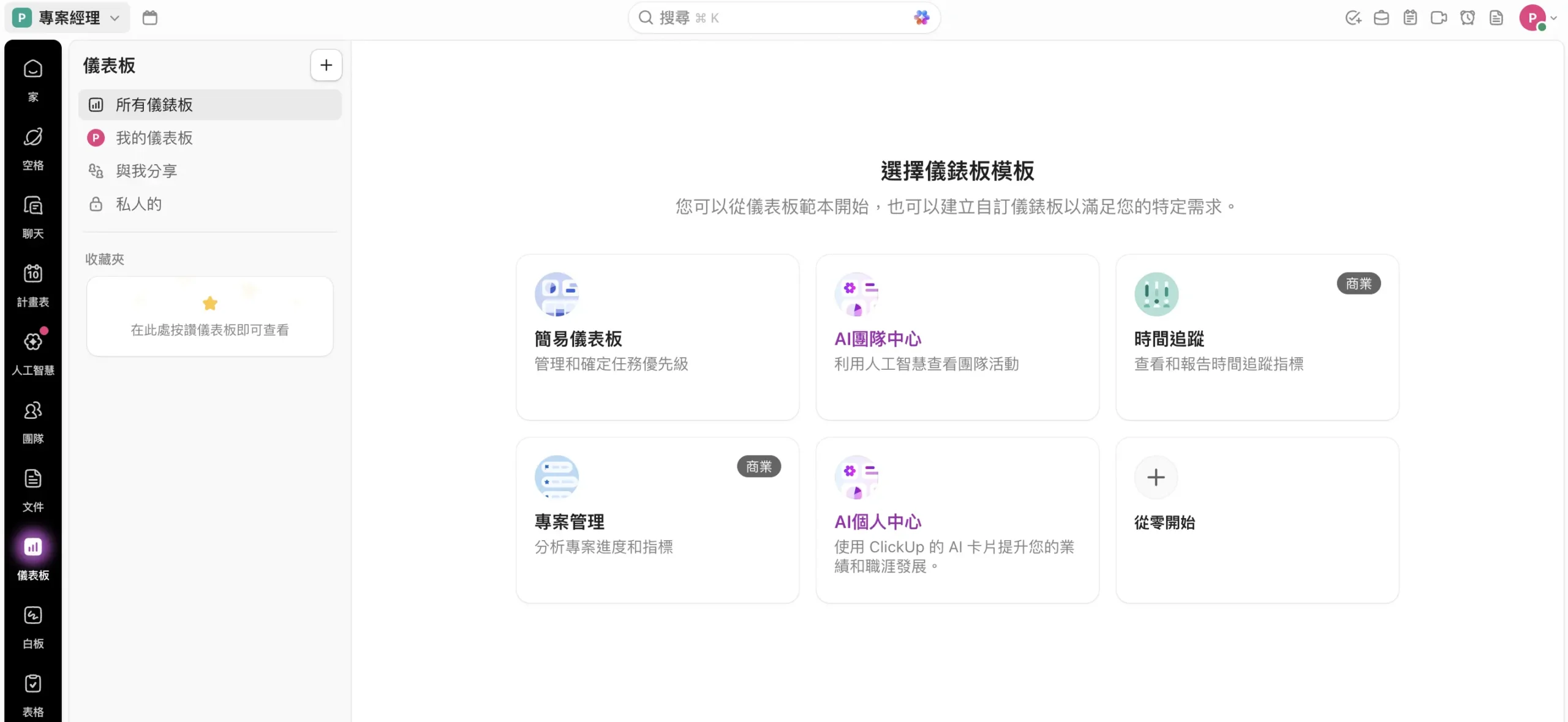The height and width of the screenshot is (722, 1568).
Task: Expand the 專案經理 workspace dropdown
Action: pyautogui.click(x=66, y=18)
